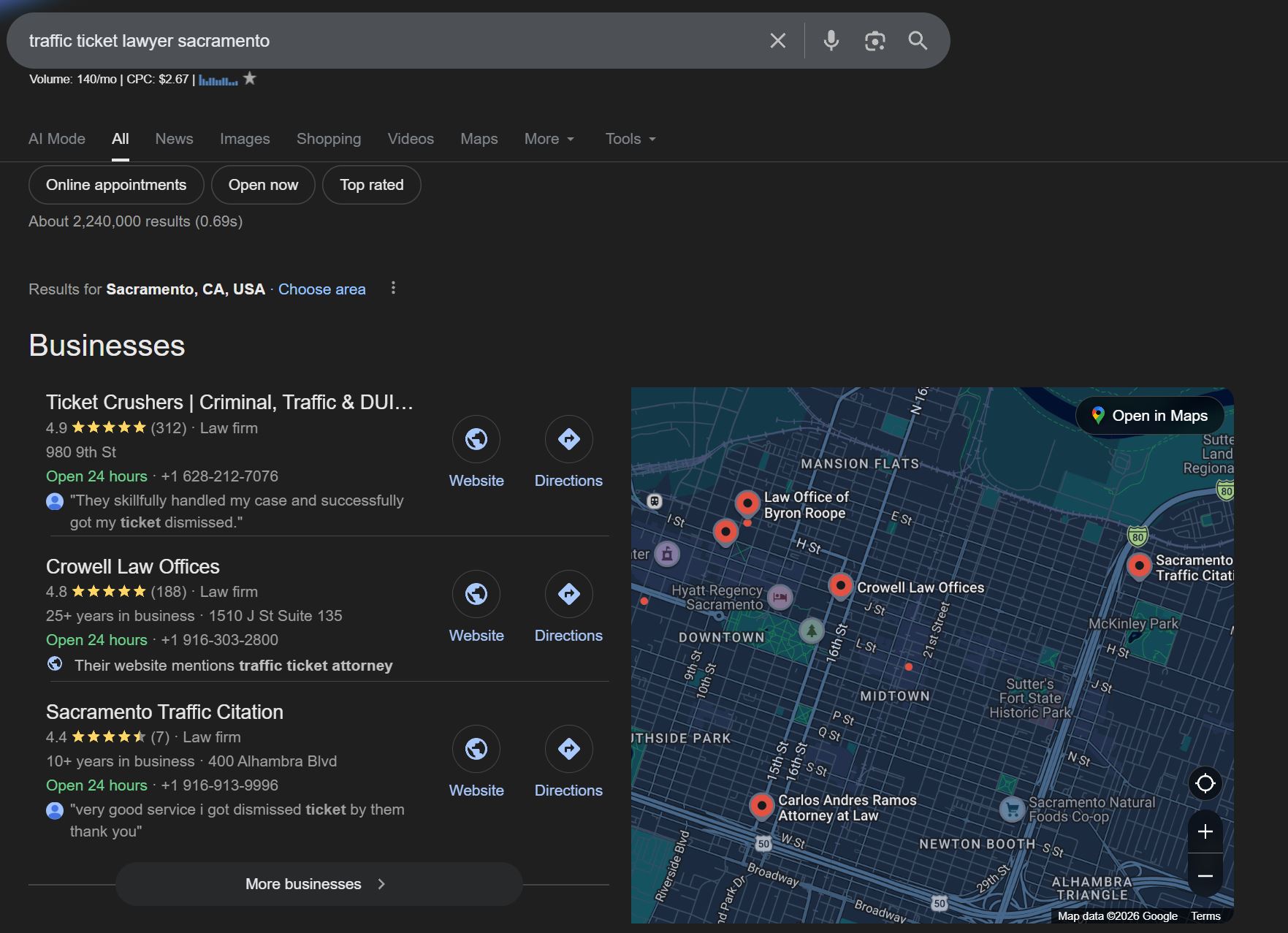The width and height of the screenshot is (1288, 933).
Task: Search by image using Google Lens icon
Action: (x=874, y=40)
